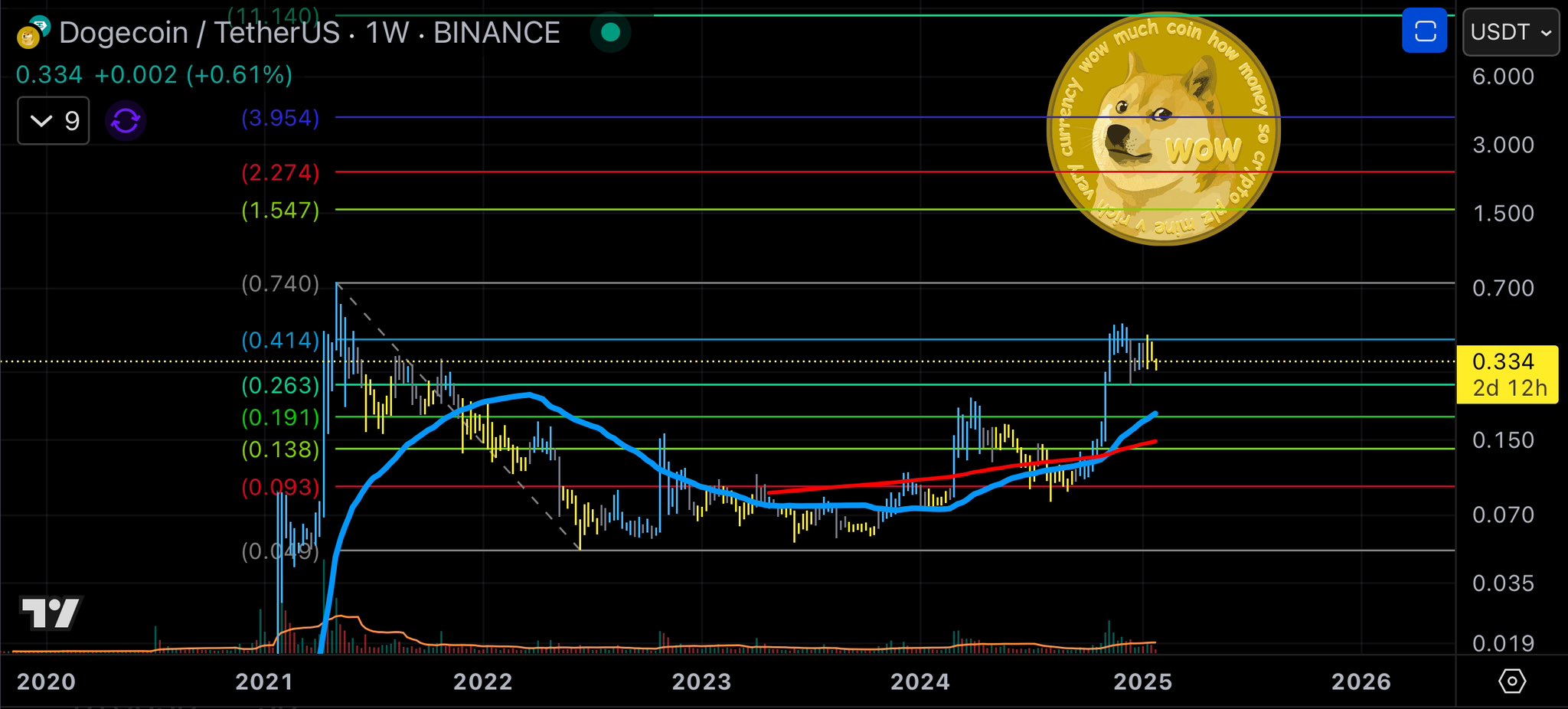Click the 0.334 +0.002 (+0.61%) price readout
1568x709 pixels.
(x=154, y=75)
